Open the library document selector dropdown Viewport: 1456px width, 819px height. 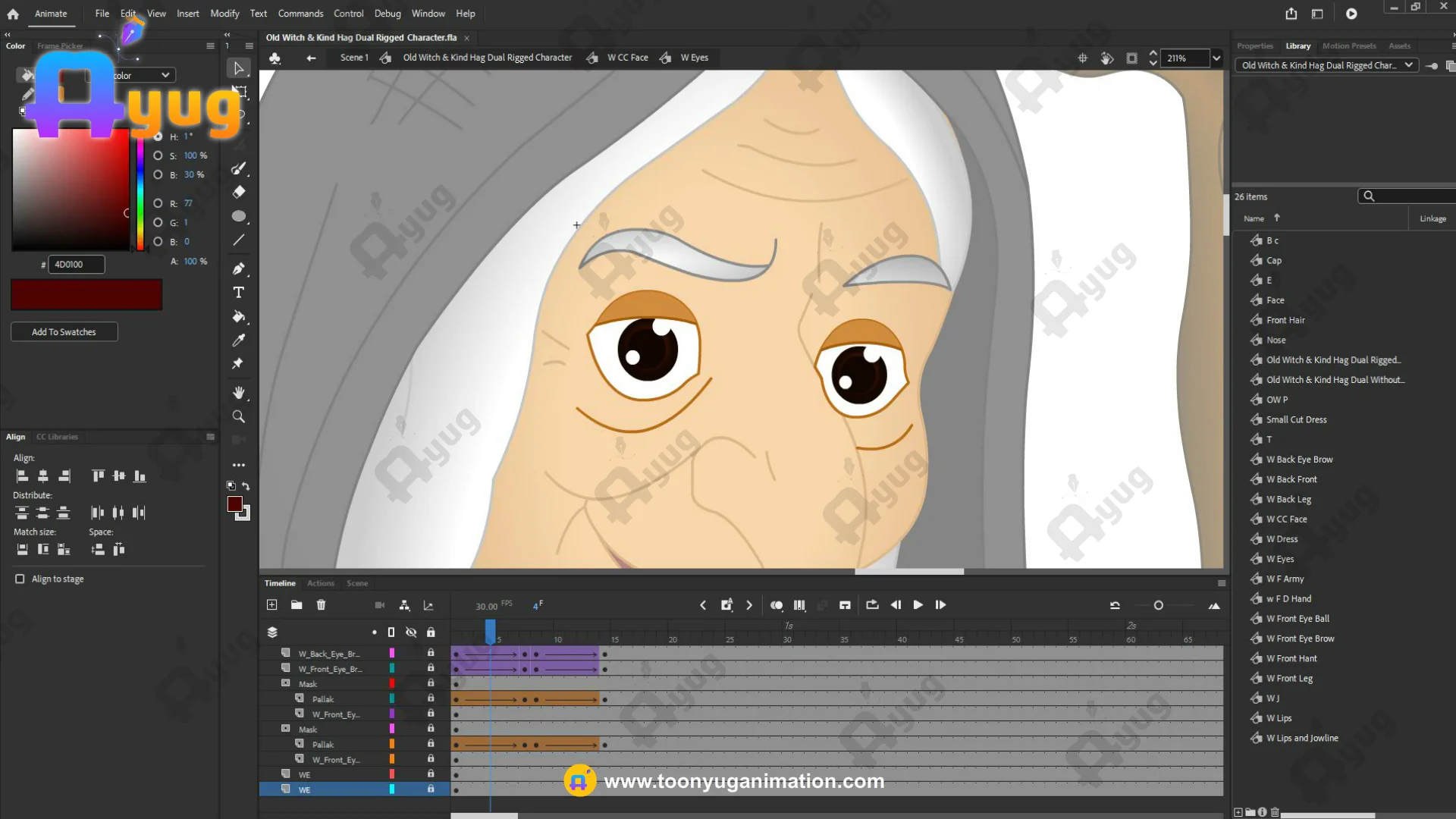pos(1327,65)
